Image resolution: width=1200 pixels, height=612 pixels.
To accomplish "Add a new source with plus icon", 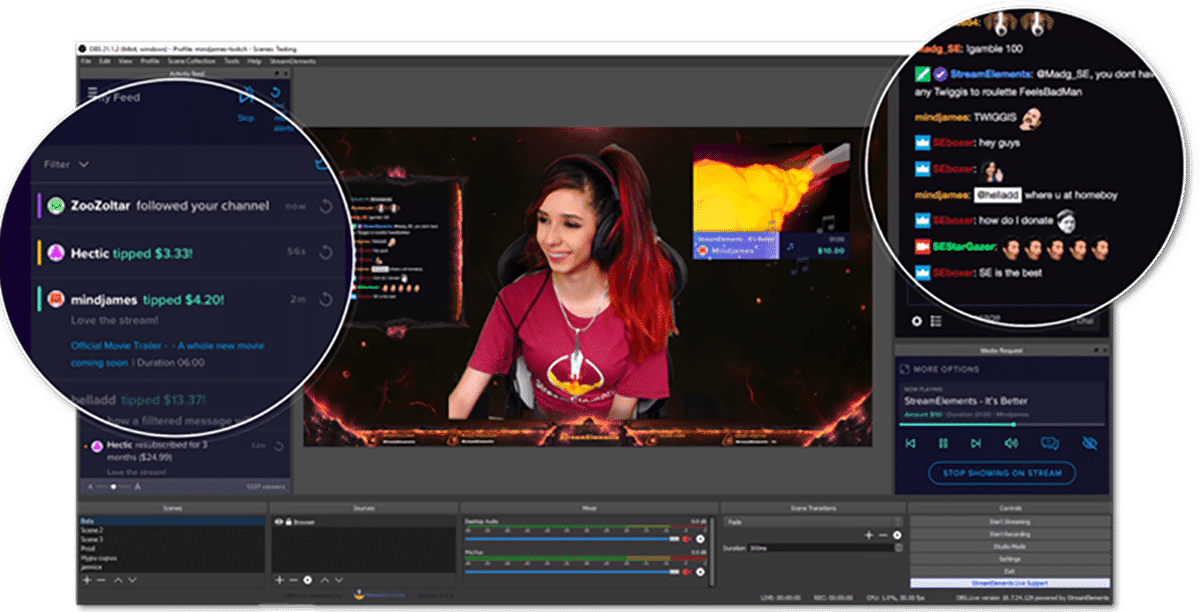I will click(x=279, y=580).
